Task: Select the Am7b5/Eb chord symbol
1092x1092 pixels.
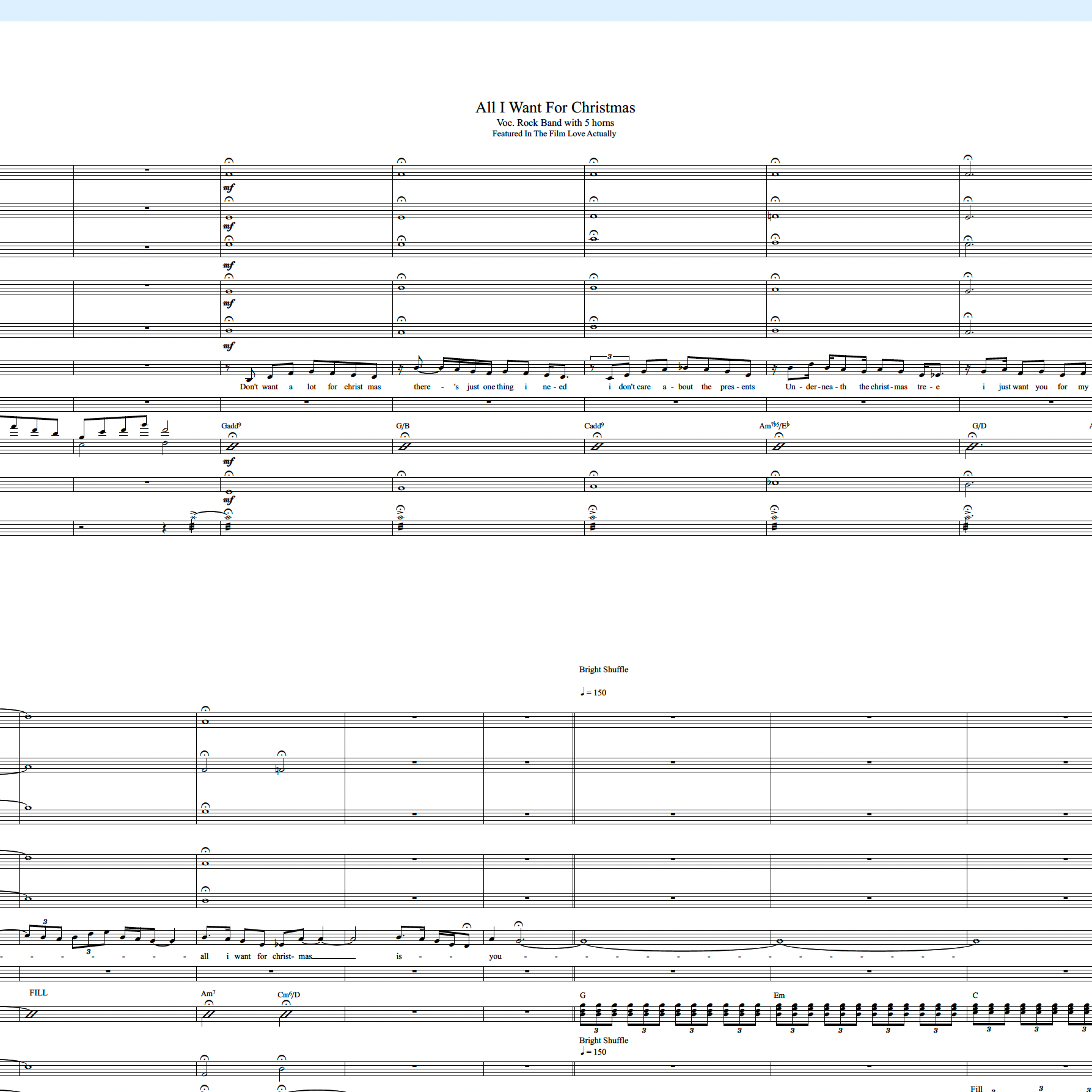Action: pyautogui.click(x=774, y=425)
